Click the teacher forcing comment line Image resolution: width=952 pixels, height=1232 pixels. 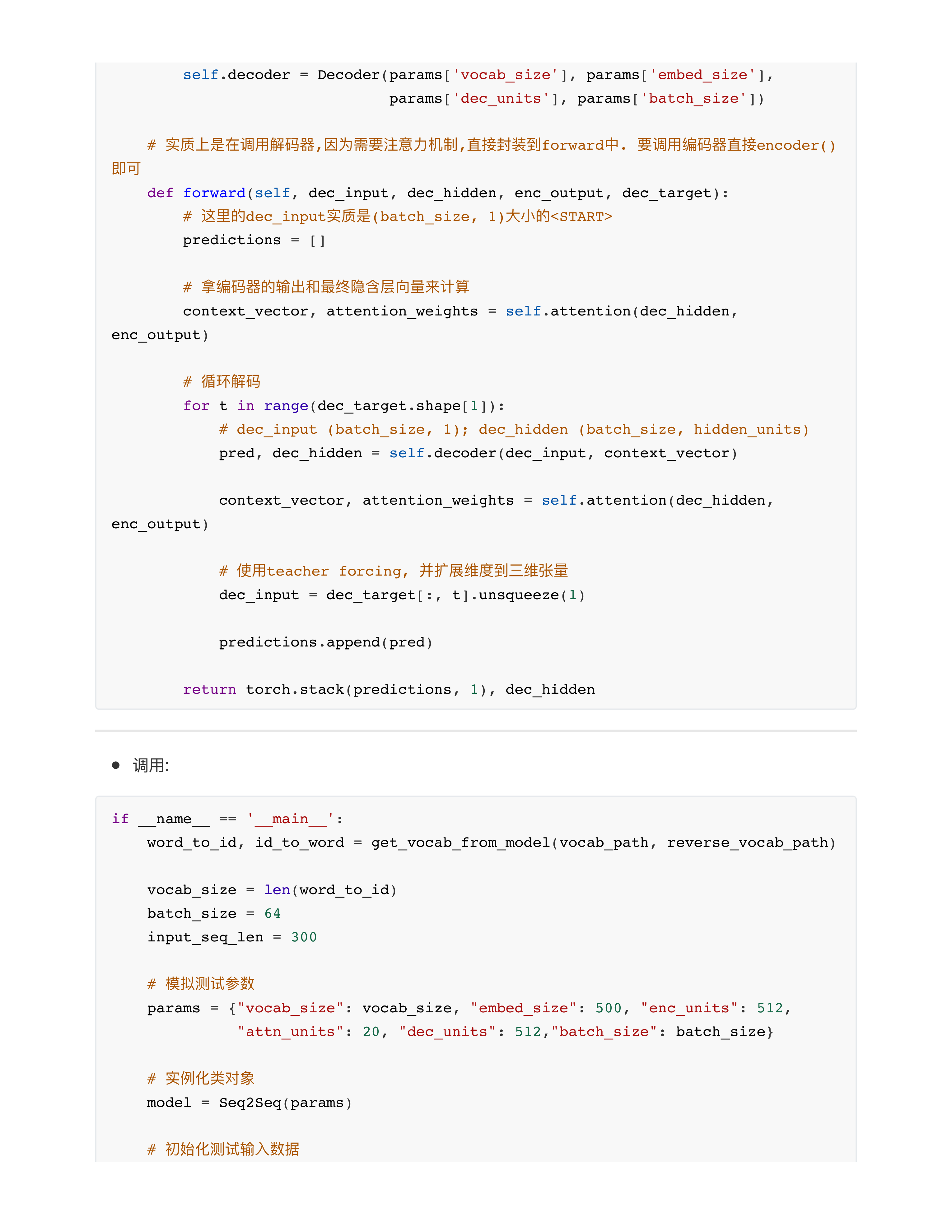(x=393, y=571)
